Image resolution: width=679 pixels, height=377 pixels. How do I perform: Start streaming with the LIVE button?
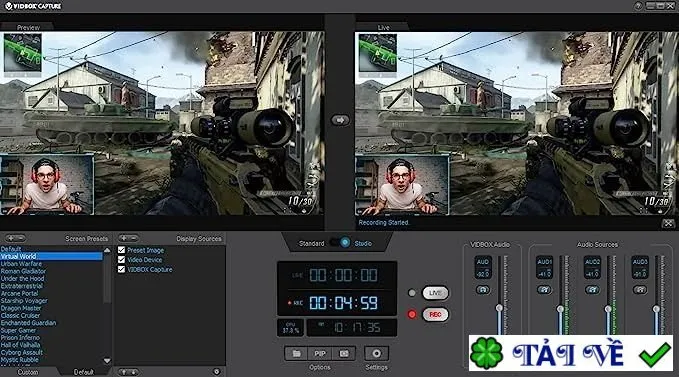click(435, 293)
